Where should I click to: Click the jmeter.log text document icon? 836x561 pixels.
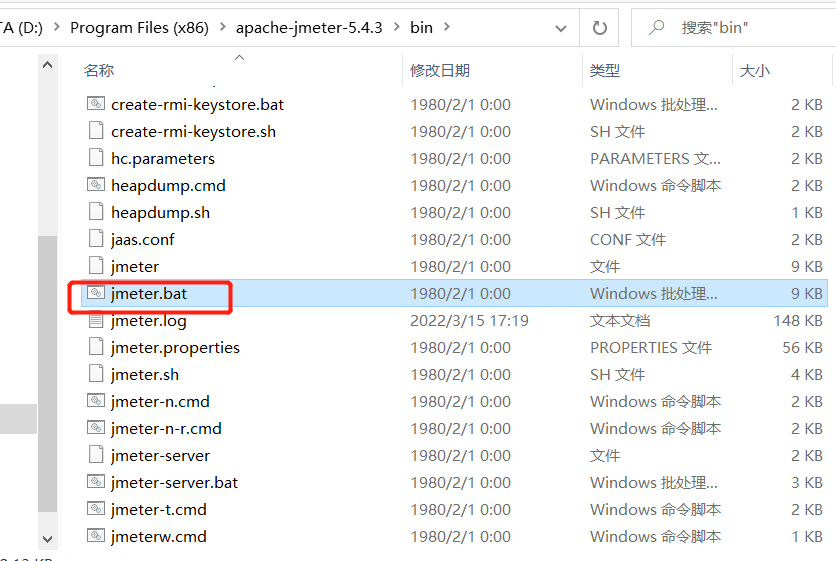click(x=96, y=320)
